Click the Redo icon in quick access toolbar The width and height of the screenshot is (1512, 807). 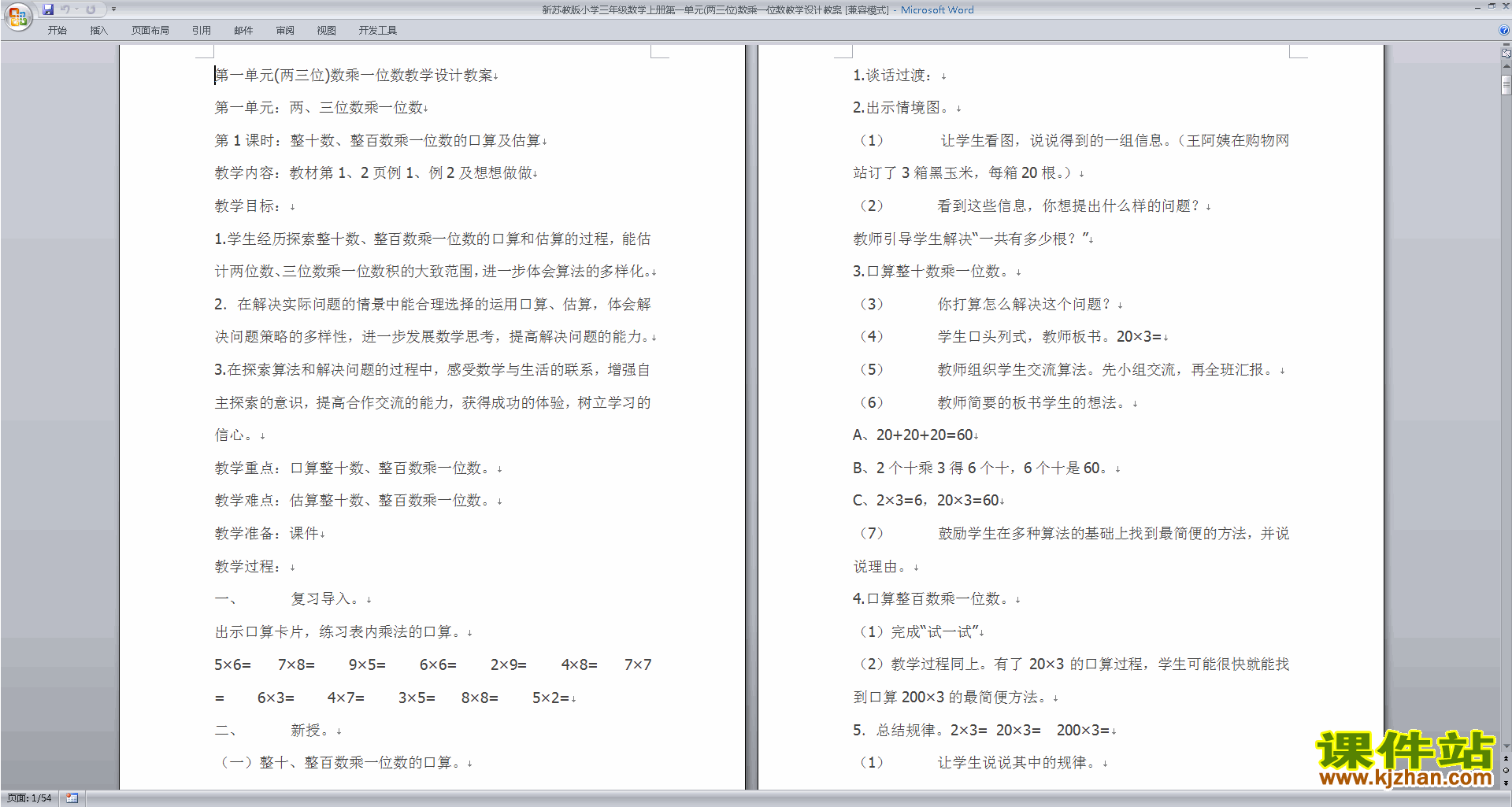pos(91,9)
